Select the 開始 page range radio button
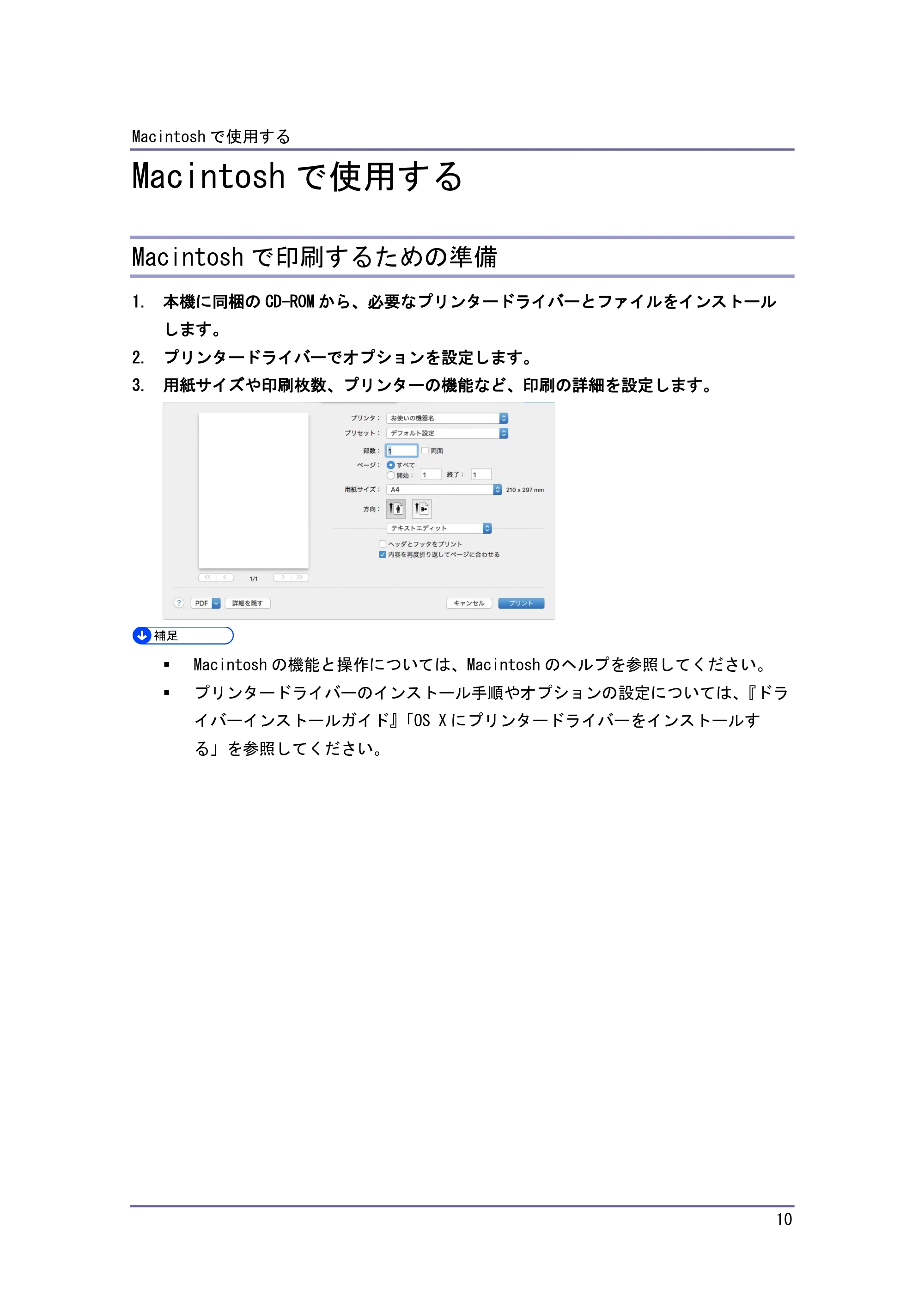The height and width of the screenshot is (1307, 924). [390, 475]
